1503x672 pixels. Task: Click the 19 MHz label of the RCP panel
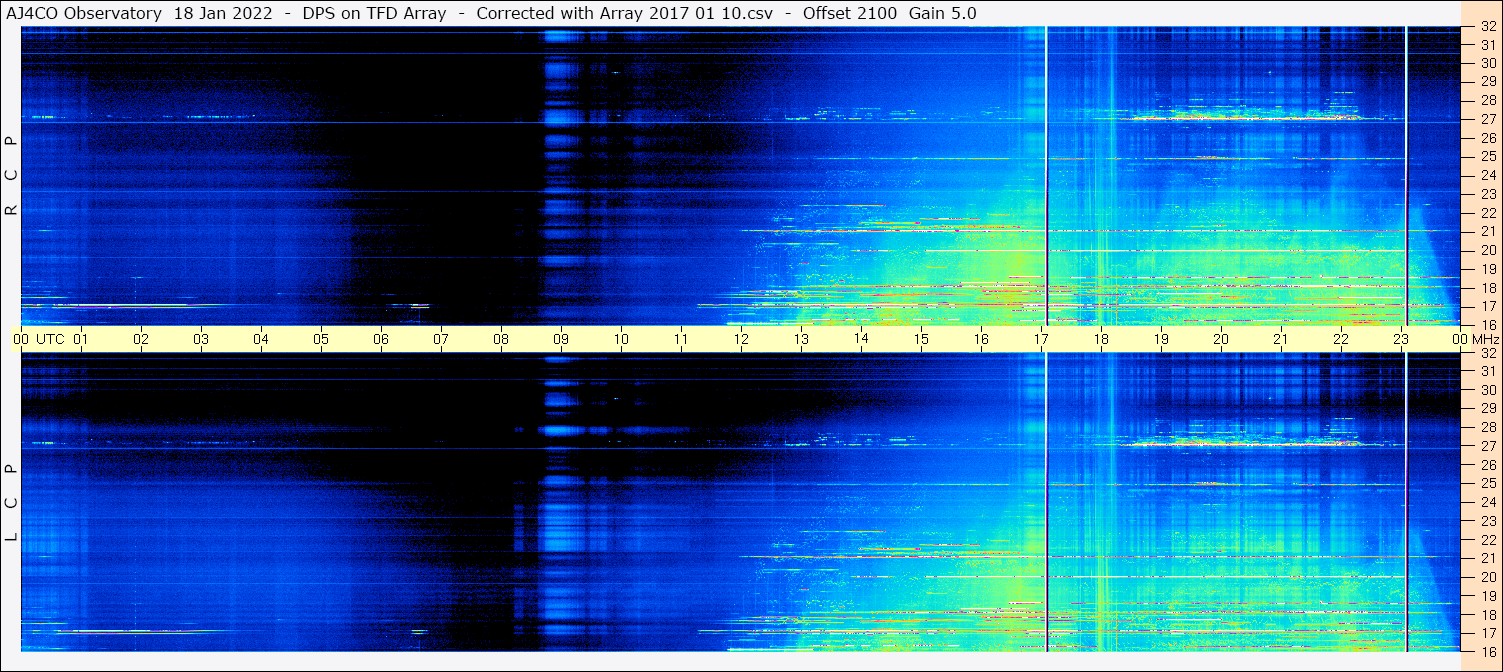click(x=1487, y=269)
